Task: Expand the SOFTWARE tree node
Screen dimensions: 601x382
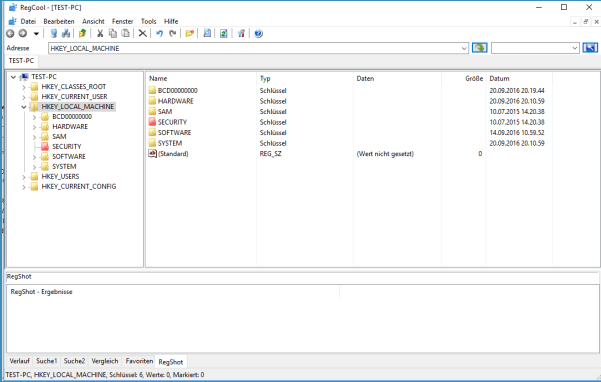Action: [34, 157]
